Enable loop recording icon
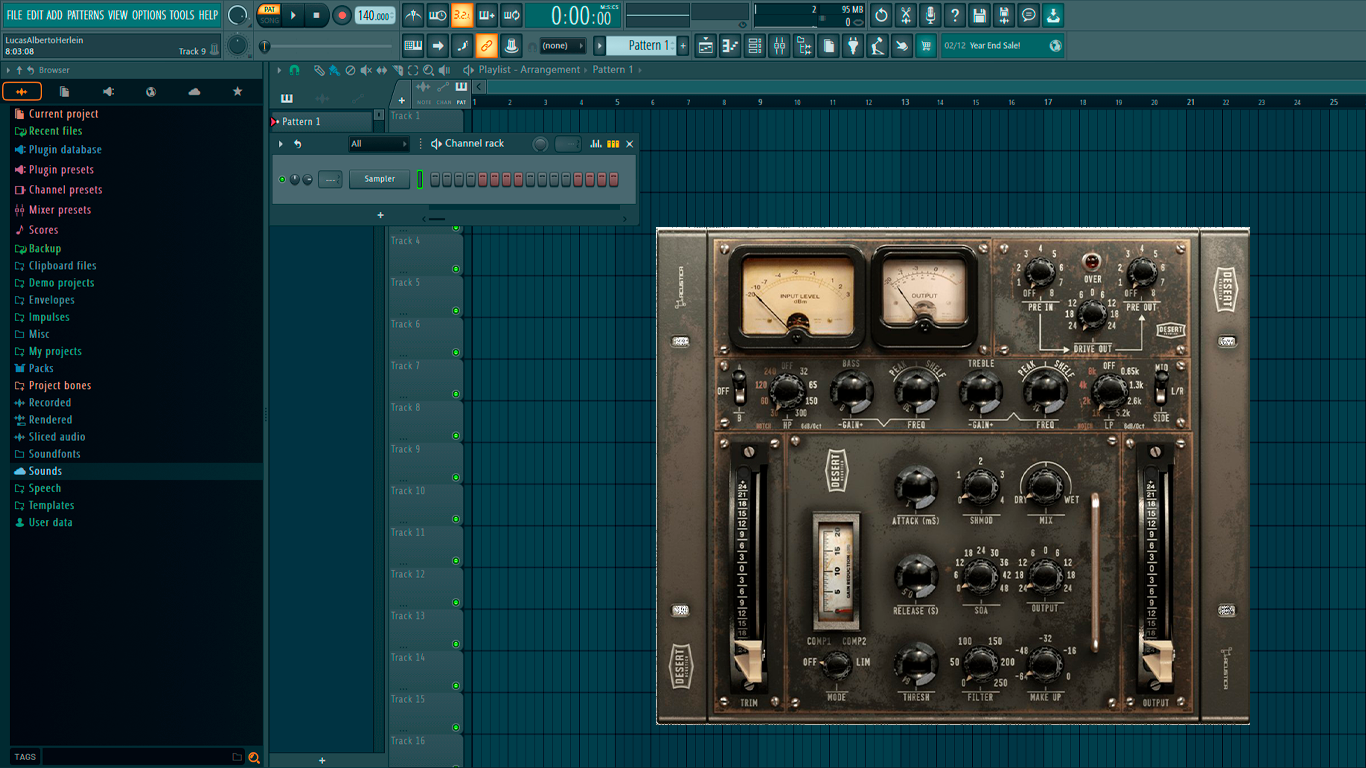The image size is (1366, 768). point(511,15)
